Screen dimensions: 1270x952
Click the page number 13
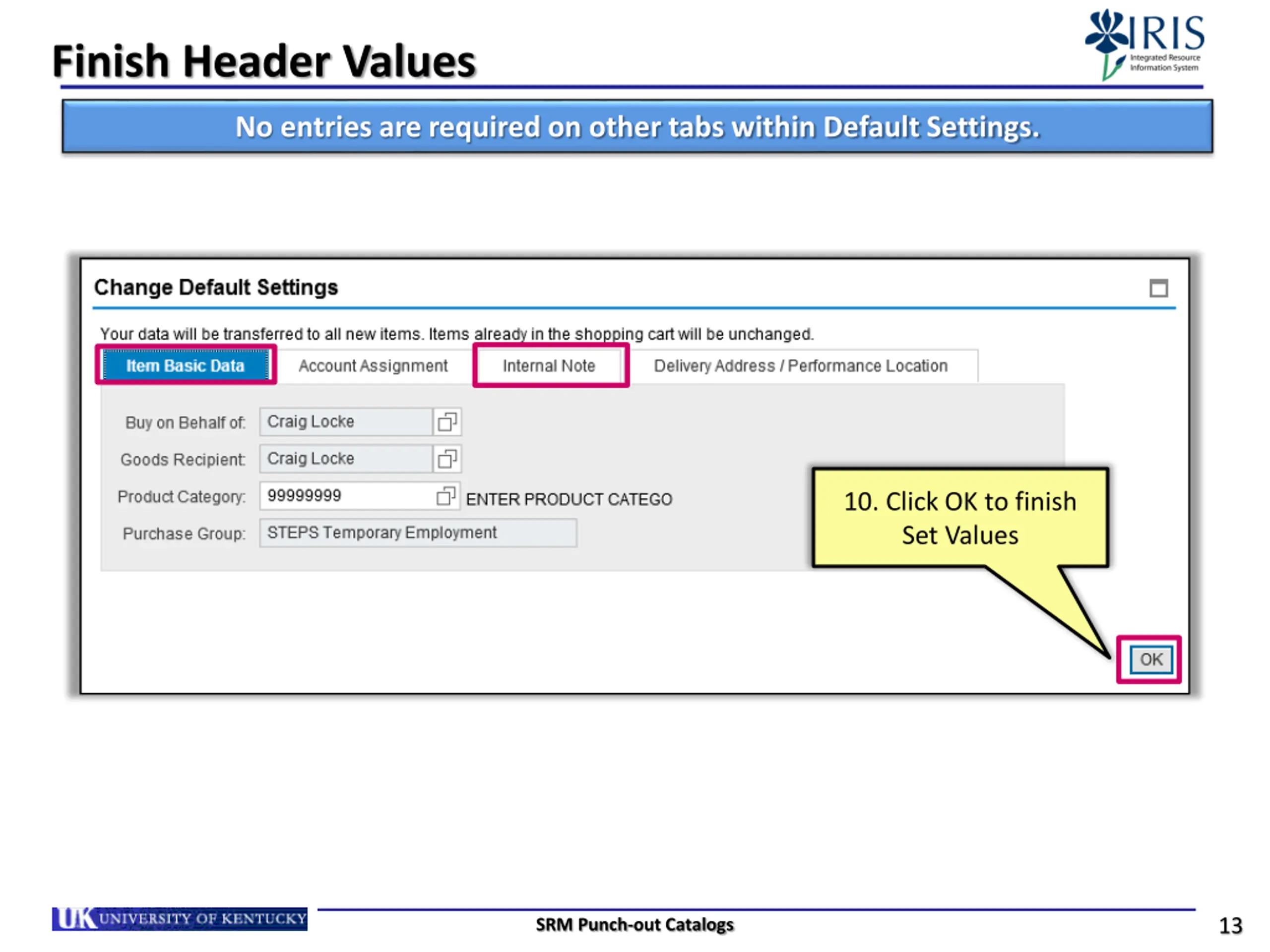pos(1230,926)
